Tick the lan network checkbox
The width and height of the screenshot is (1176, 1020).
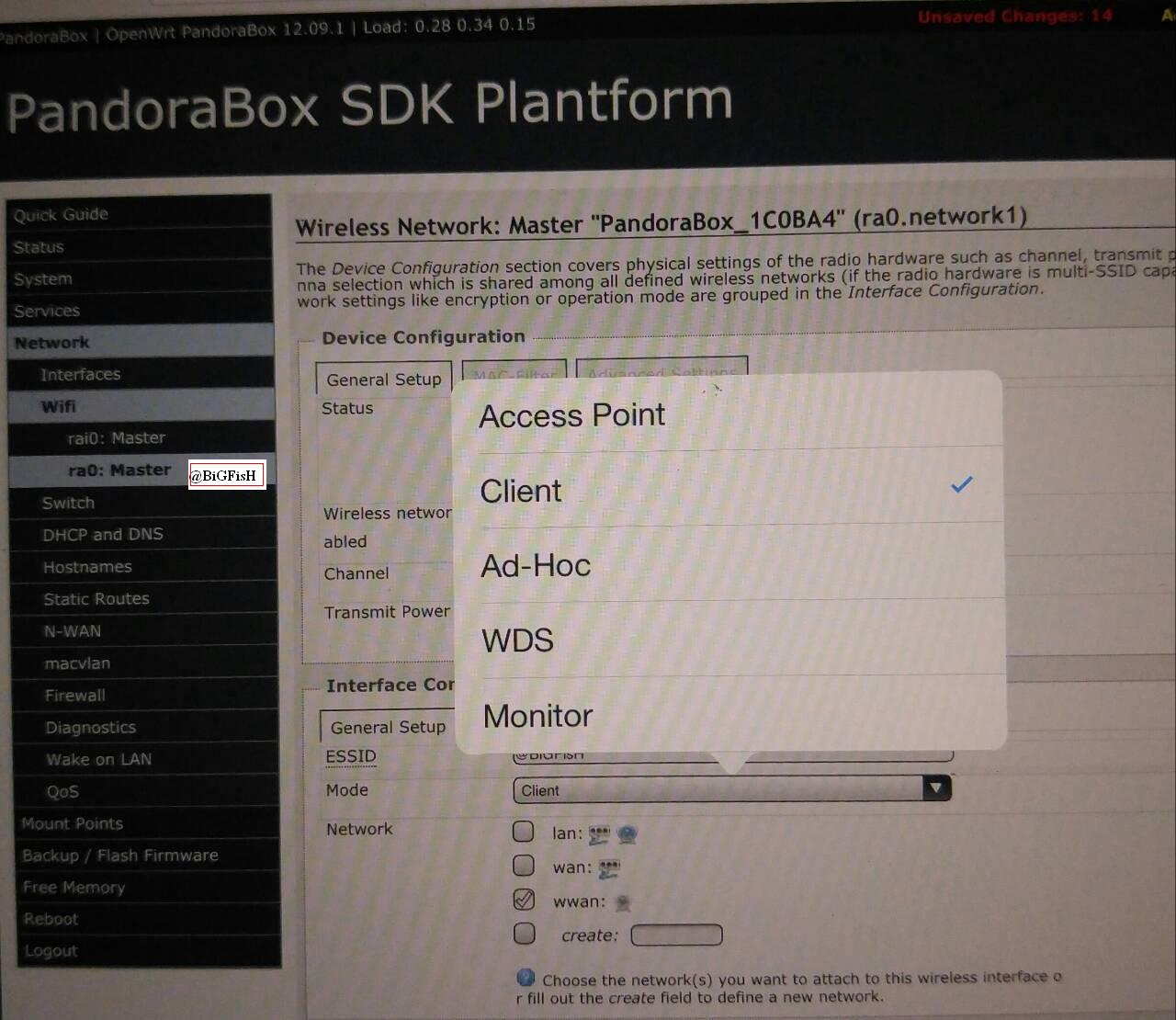tap(524, 832)
